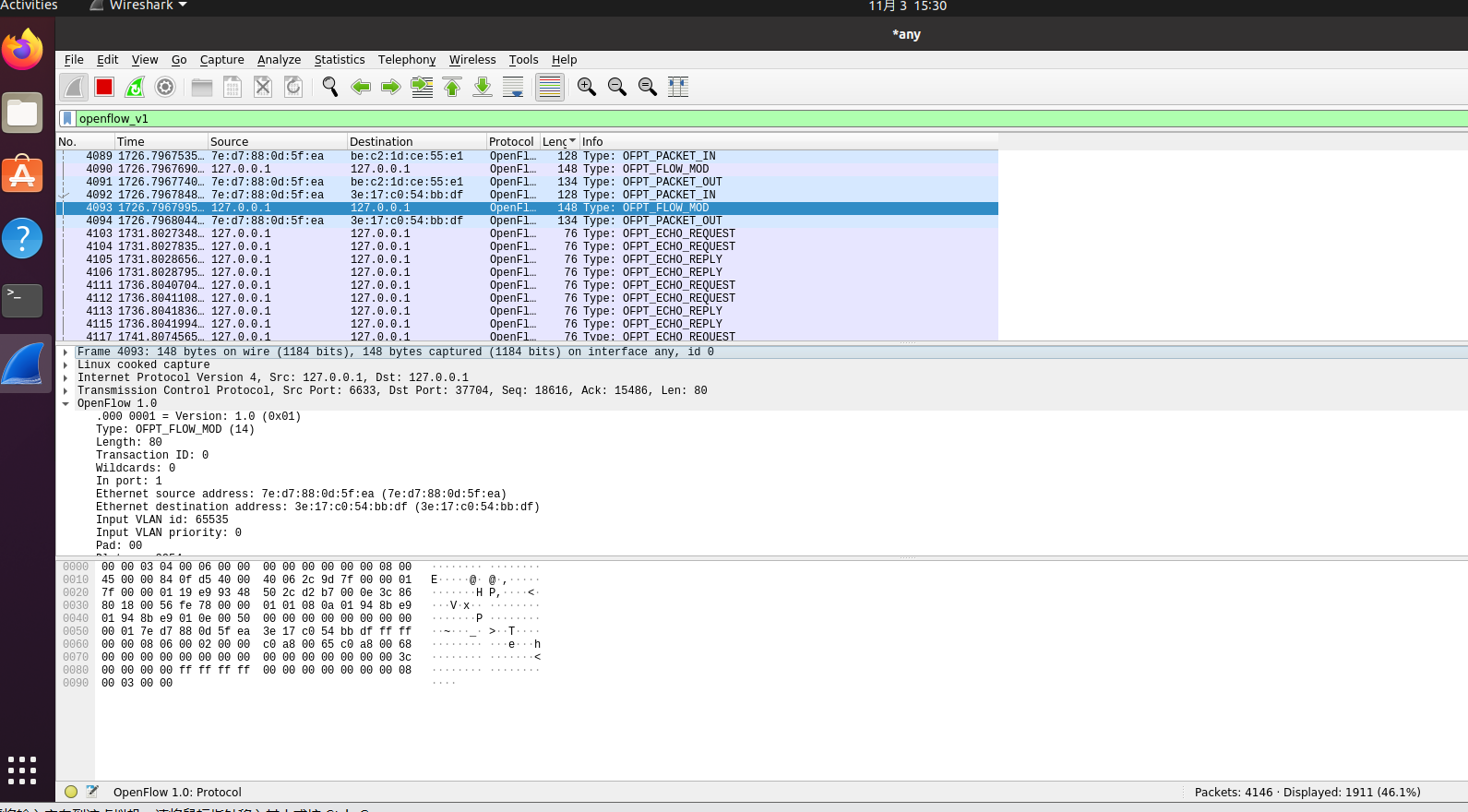
Task: Open the Analyze menu
Action: click(280, 60)
